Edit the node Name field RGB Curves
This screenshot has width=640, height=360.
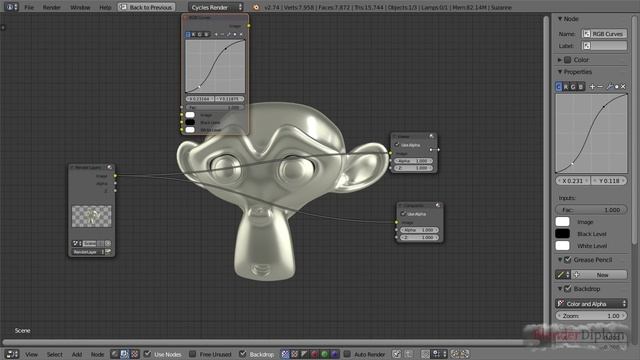pos(604,34)
